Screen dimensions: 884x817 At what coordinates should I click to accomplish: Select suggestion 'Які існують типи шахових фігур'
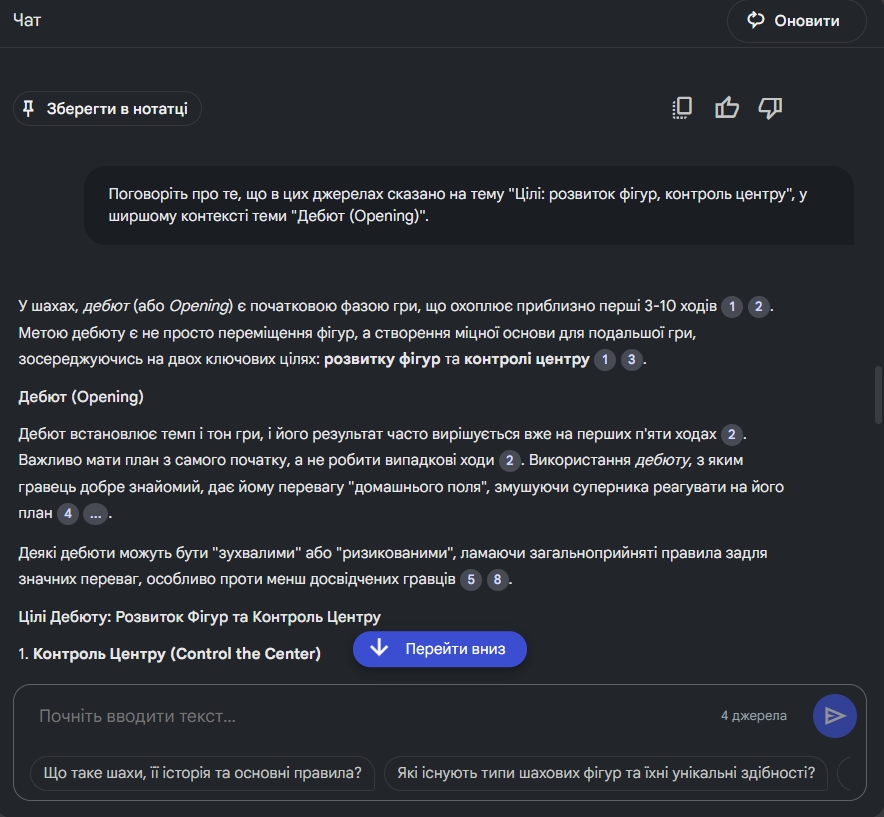click(606, 773)
